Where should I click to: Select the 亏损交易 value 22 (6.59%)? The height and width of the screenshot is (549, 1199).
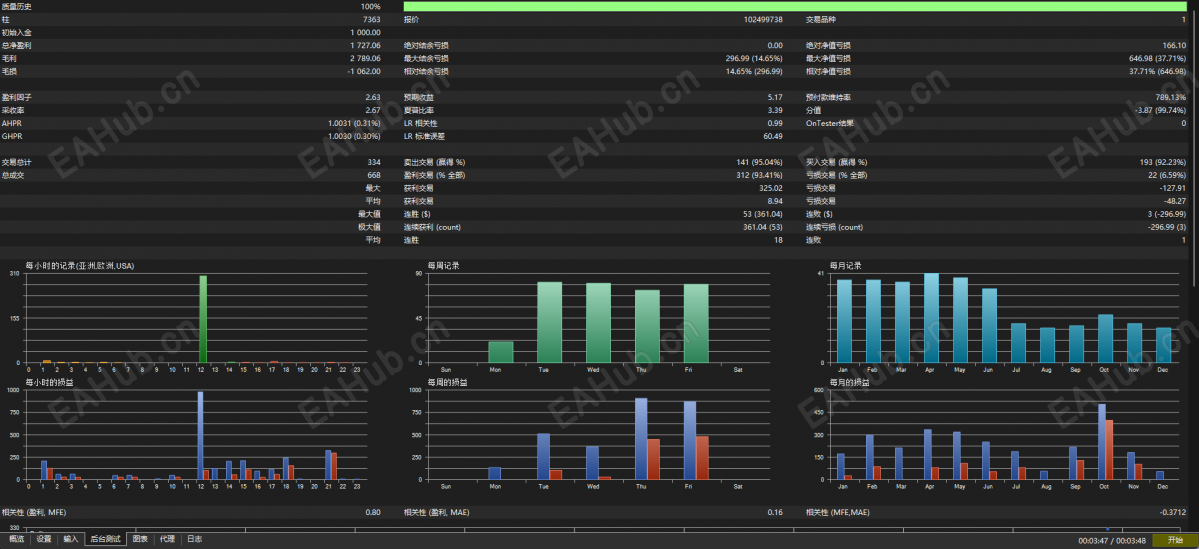(x=1165, y=175)
